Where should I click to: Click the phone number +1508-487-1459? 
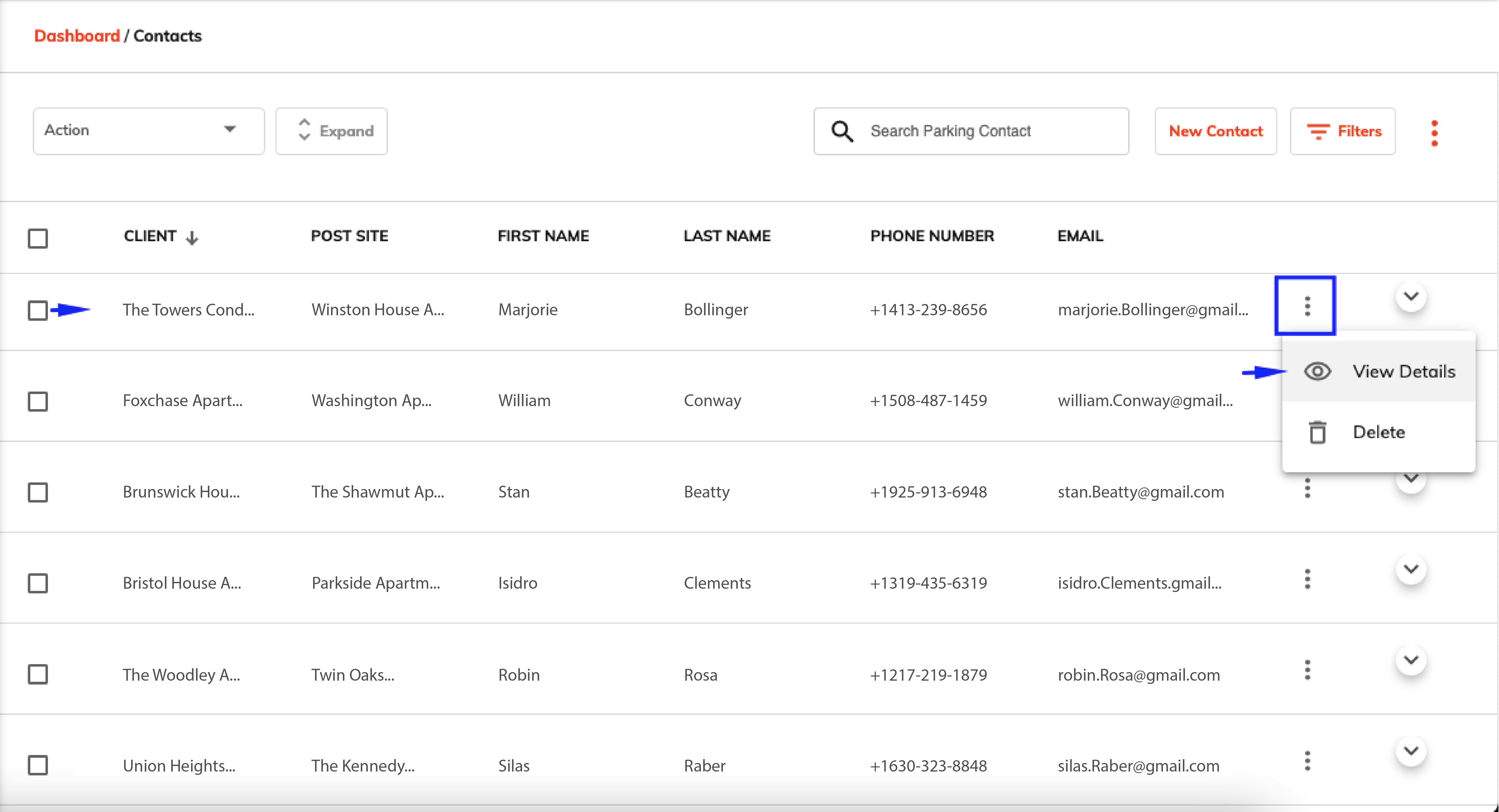point(928,400)
